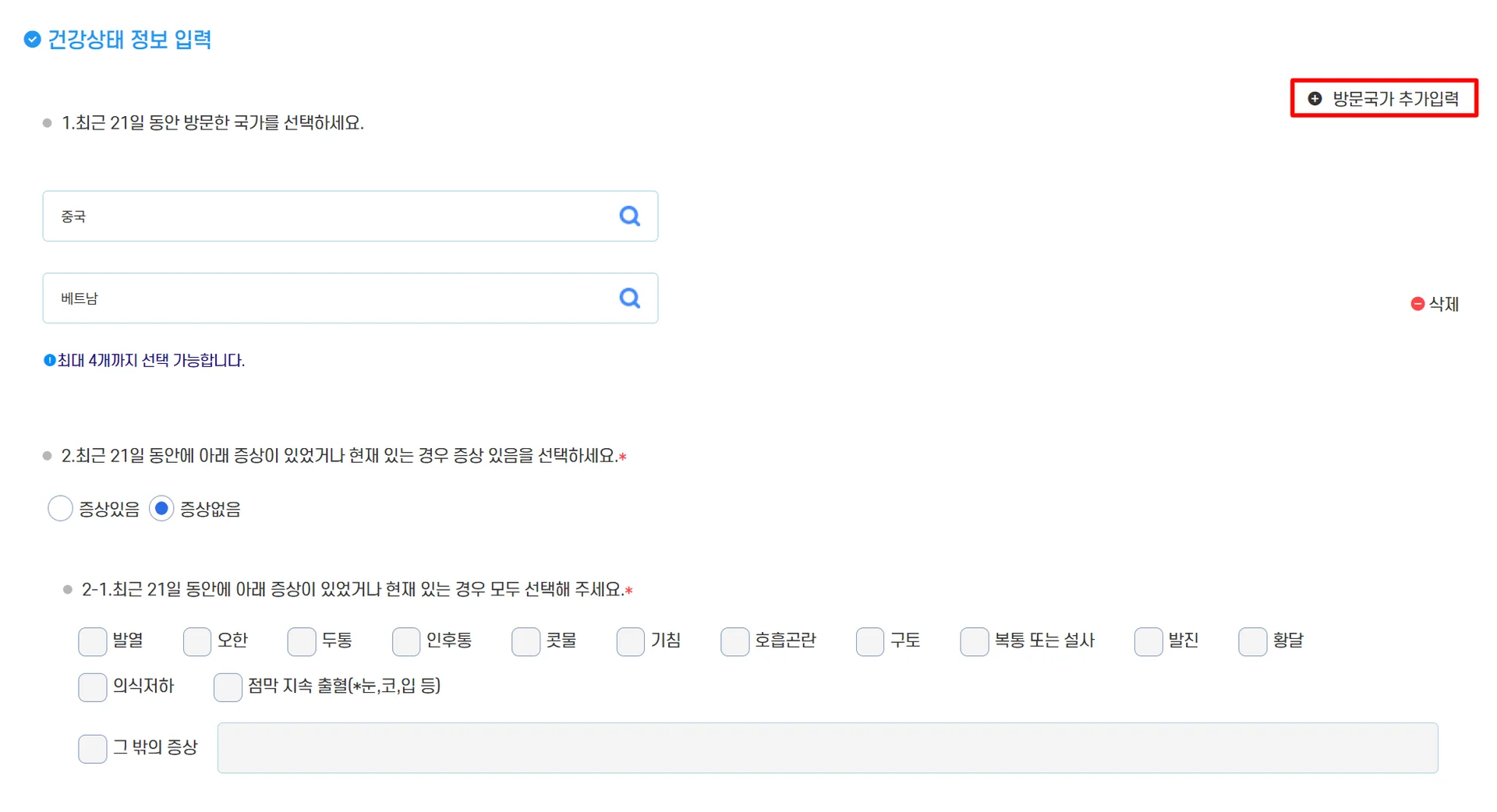Viewport: 1497px width, 812px height.
Task: Select the 증상없음 radio button
Action: [x=161, y=509]
